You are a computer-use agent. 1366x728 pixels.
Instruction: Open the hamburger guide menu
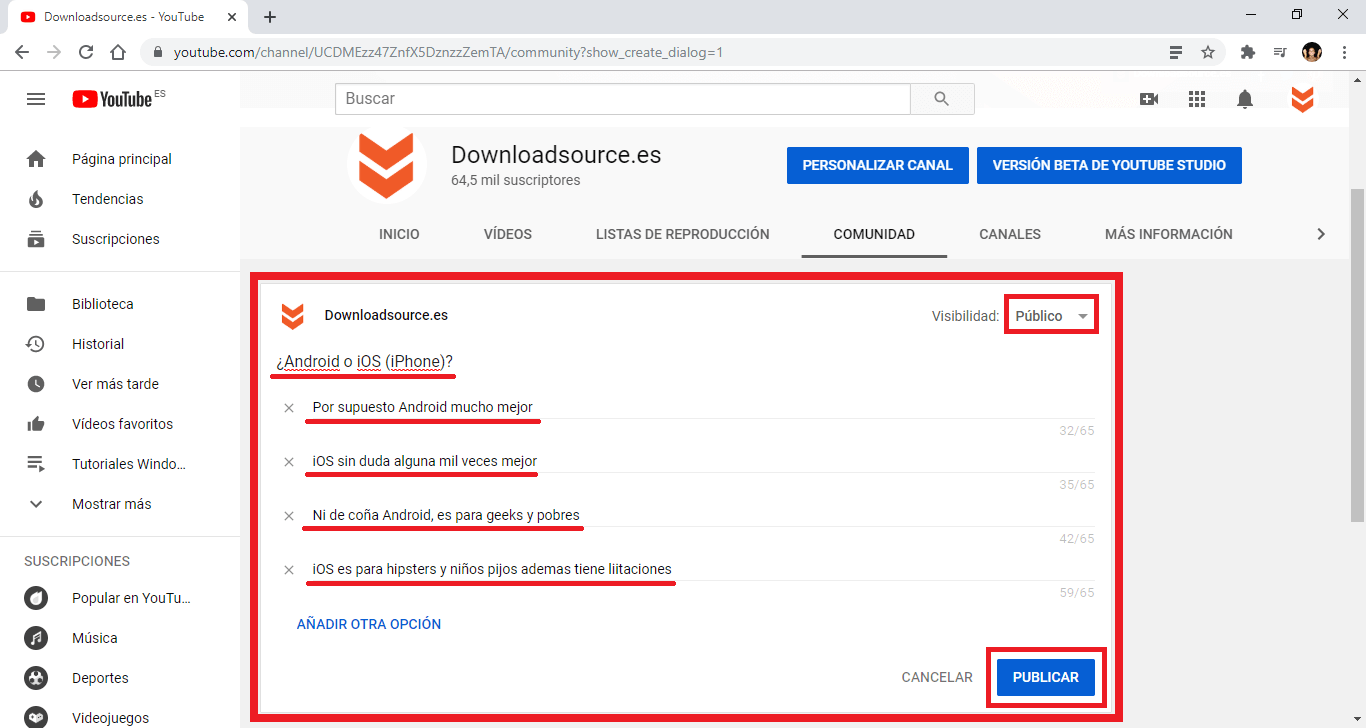pyautogui.click(x=36, y=99)
